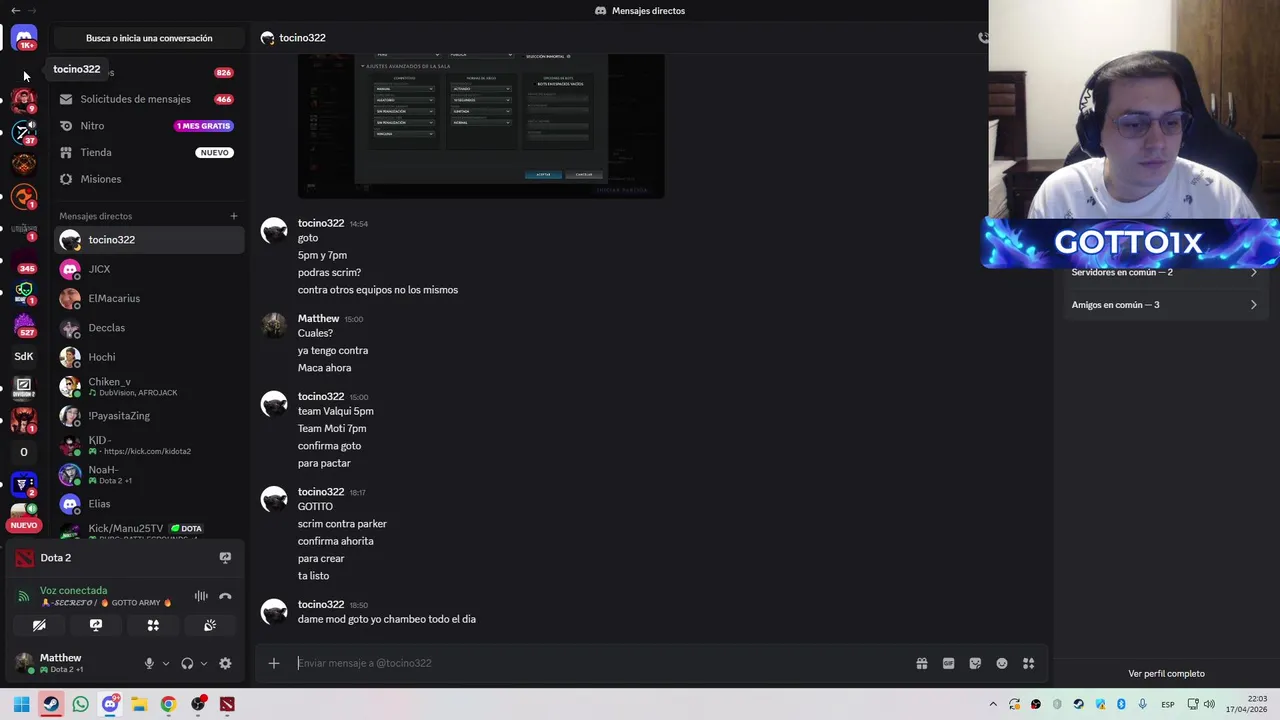This screenshot has width=1280, height=720.
Task: Open DM with Hochi
Action: tap(148, 357)
